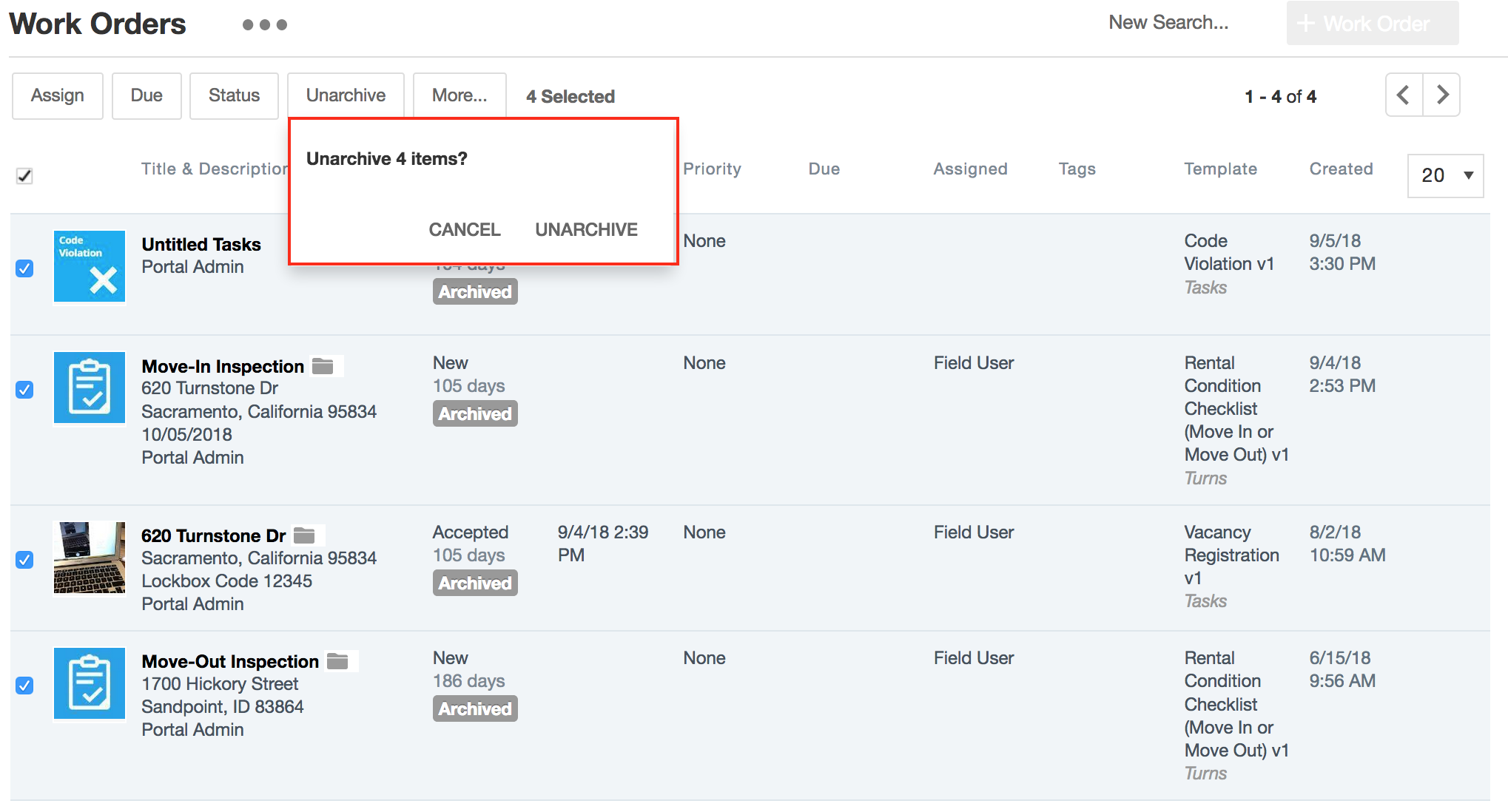Click the Move-Out Inspection clipboard icon
1508x812 pixels.
(90, 683)
